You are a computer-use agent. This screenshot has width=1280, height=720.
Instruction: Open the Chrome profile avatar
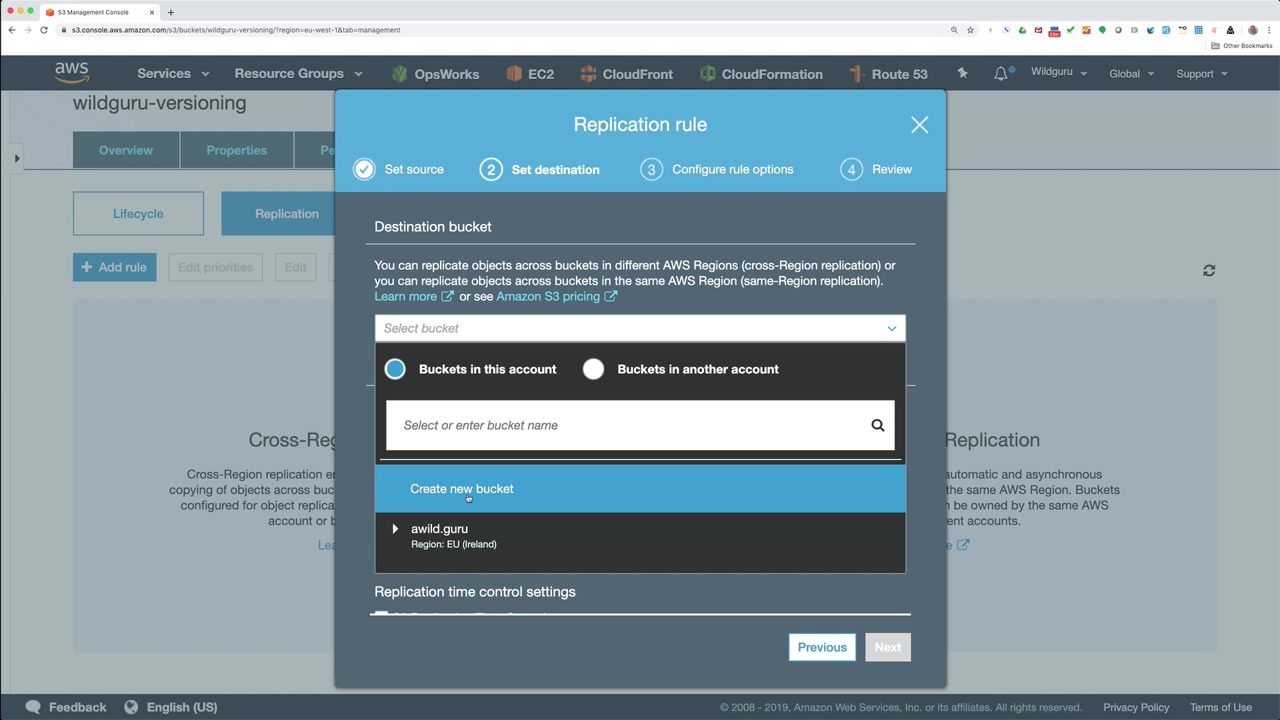pyautogui.click(x=1252, y=30)
